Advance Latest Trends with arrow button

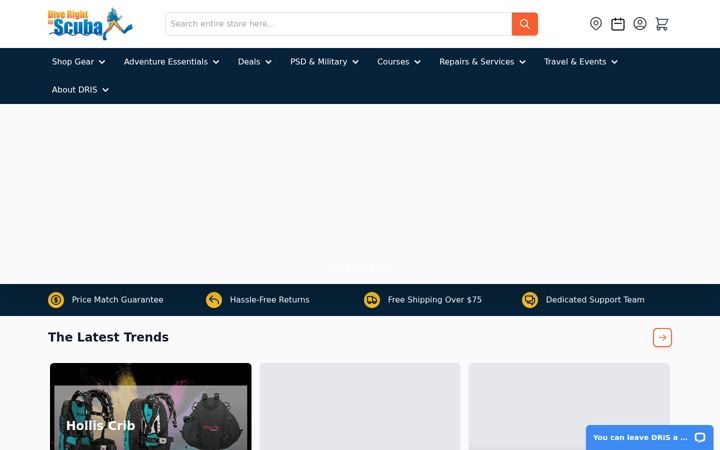click(x=662, y=338)
